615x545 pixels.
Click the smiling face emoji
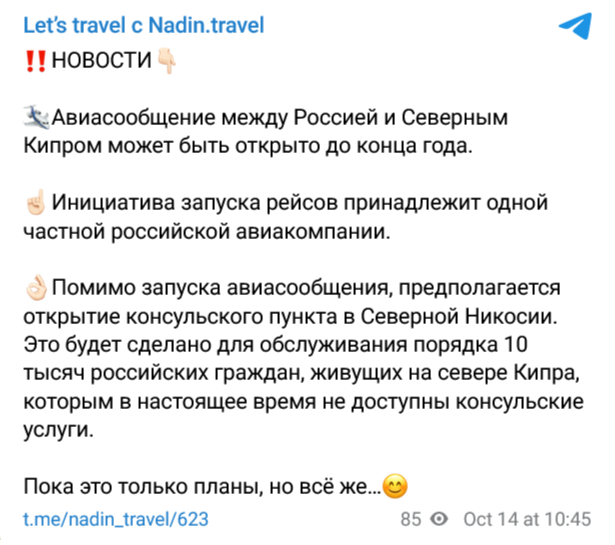tap(395, 486)
